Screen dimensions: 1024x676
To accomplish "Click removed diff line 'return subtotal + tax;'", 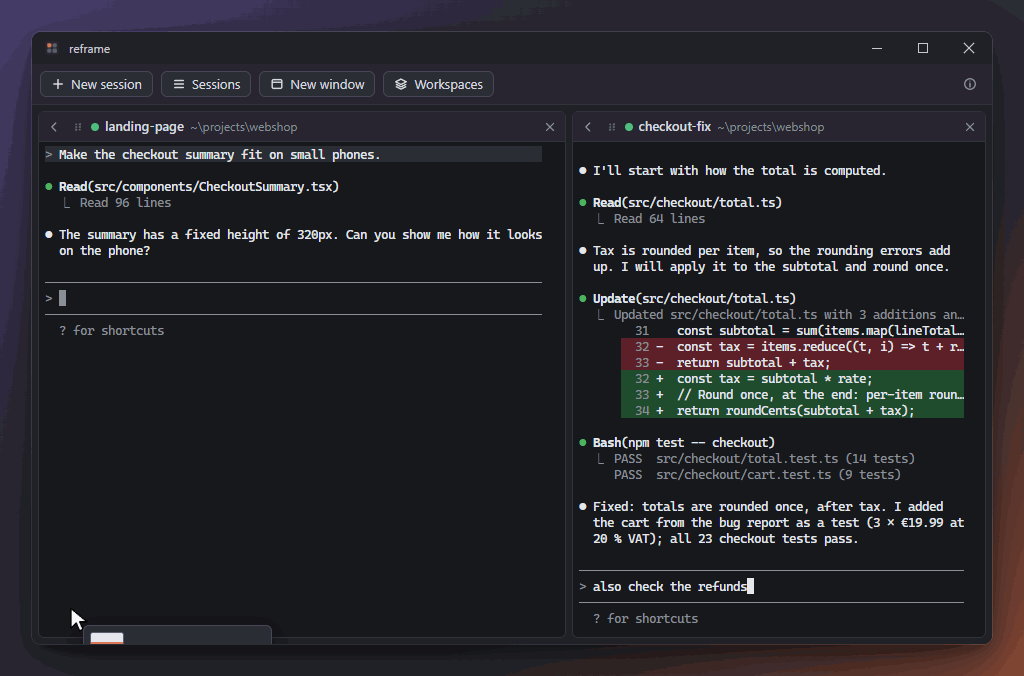I will [792, 362].
